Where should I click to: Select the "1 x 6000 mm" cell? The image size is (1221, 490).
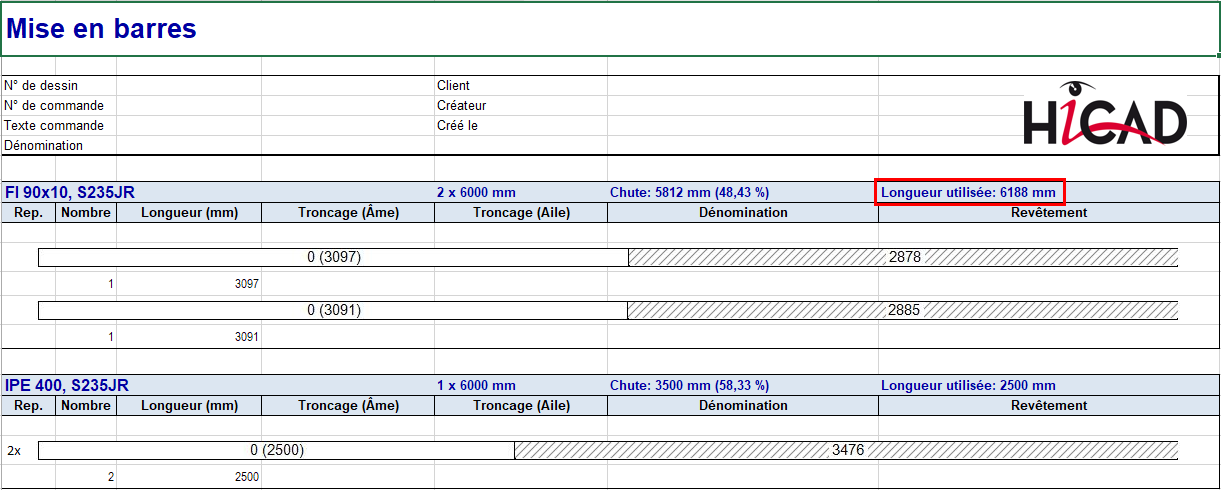coord(476,385)
